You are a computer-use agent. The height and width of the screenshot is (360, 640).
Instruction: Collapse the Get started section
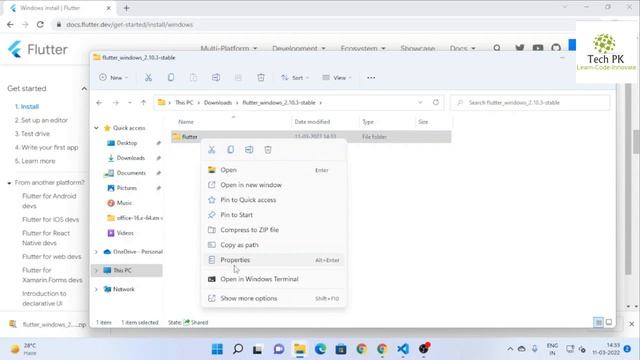84,89
